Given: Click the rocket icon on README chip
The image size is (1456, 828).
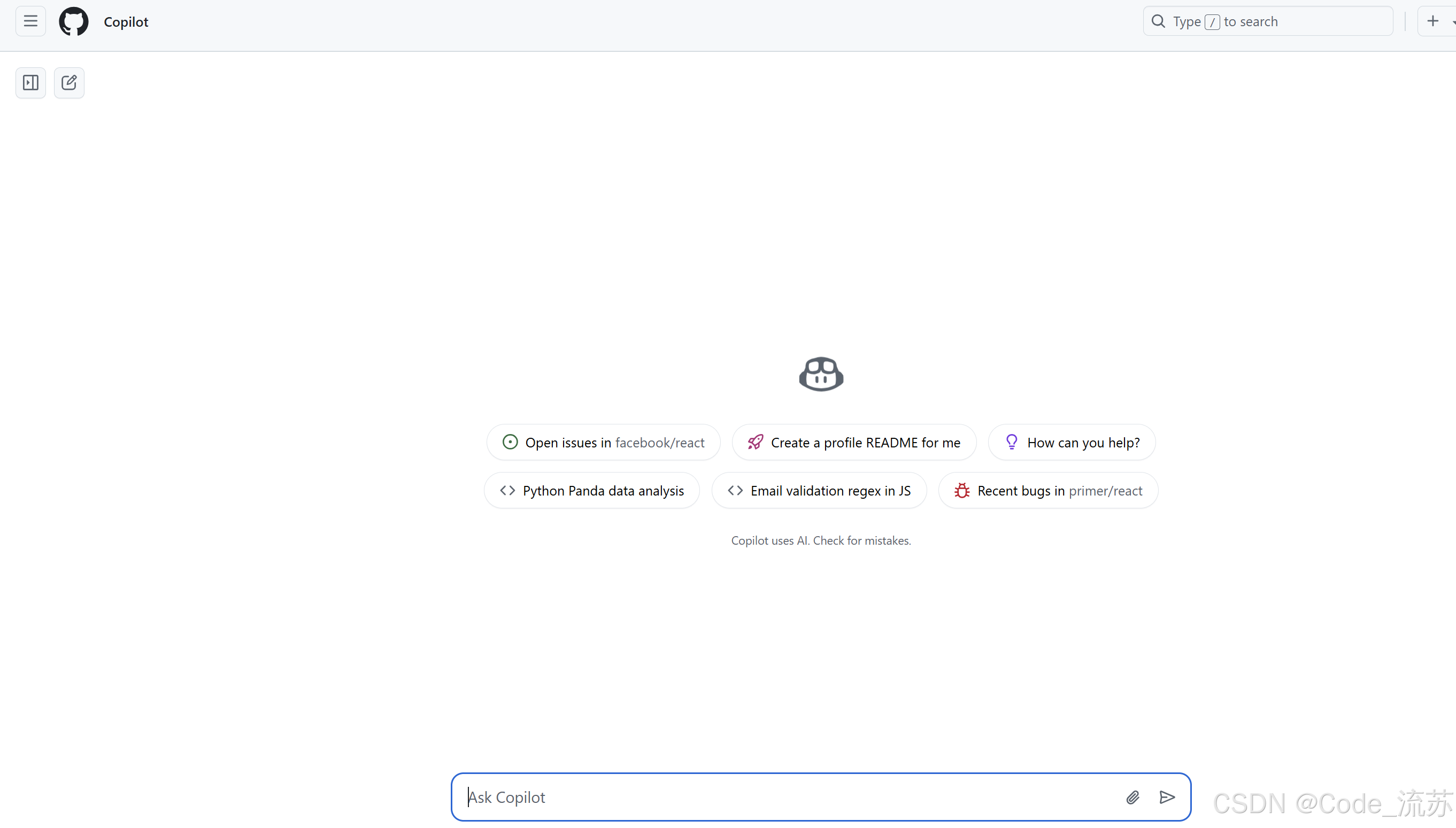Looking at the screenshot, I should [x=756, y=443].
